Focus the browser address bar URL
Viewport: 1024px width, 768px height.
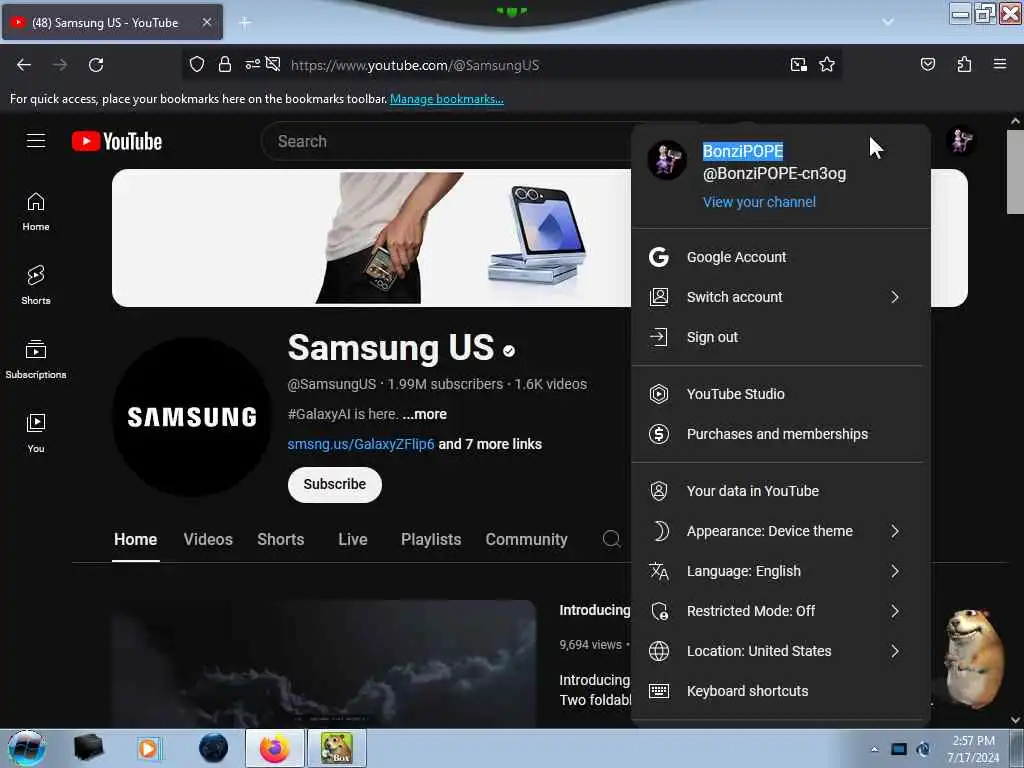[x=415, y=65]
